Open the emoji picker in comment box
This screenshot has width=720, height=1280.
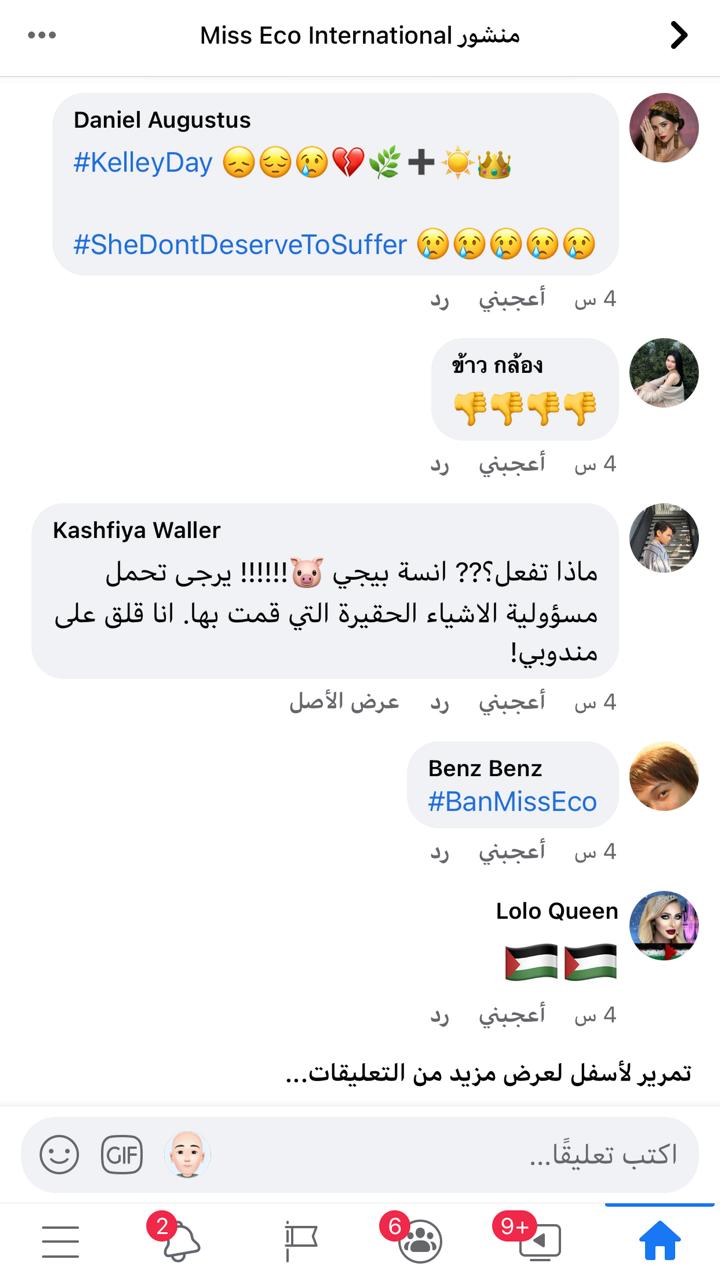click(x=59, y=1155)
